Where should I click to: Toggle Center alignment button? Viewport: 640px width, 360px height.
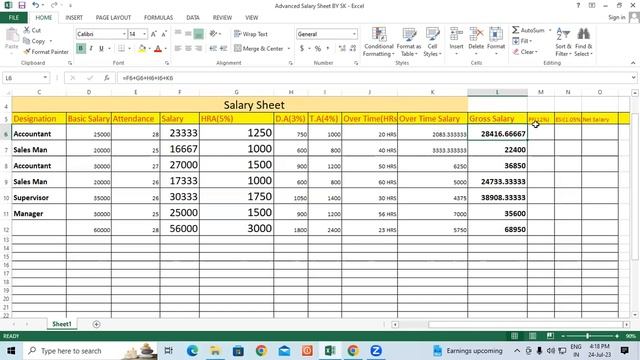(x=188, y=49)
